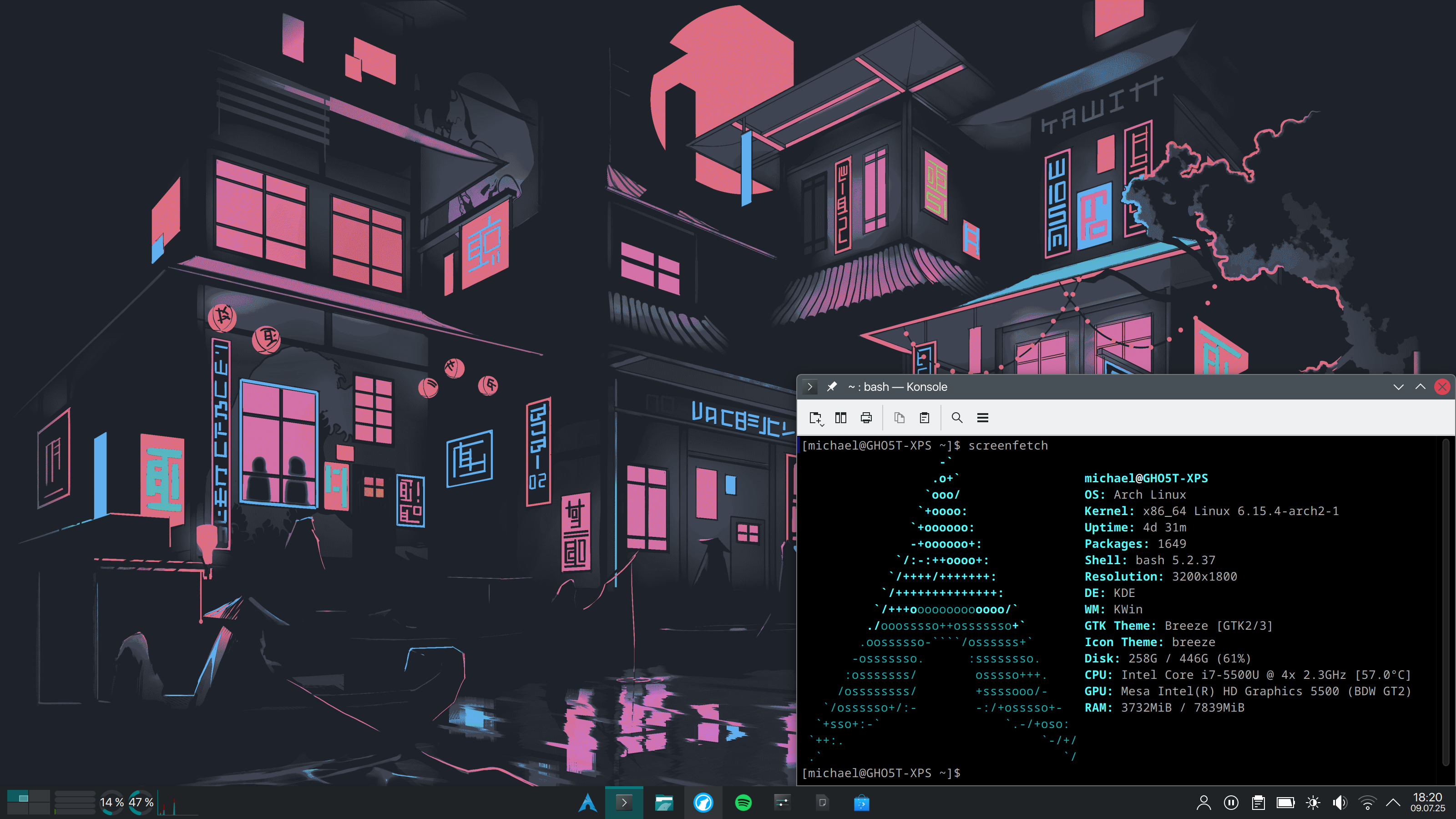The image size is (1456, 819).
Task: Click the Split View icon in Konsole
Action: tap(840, 418)
